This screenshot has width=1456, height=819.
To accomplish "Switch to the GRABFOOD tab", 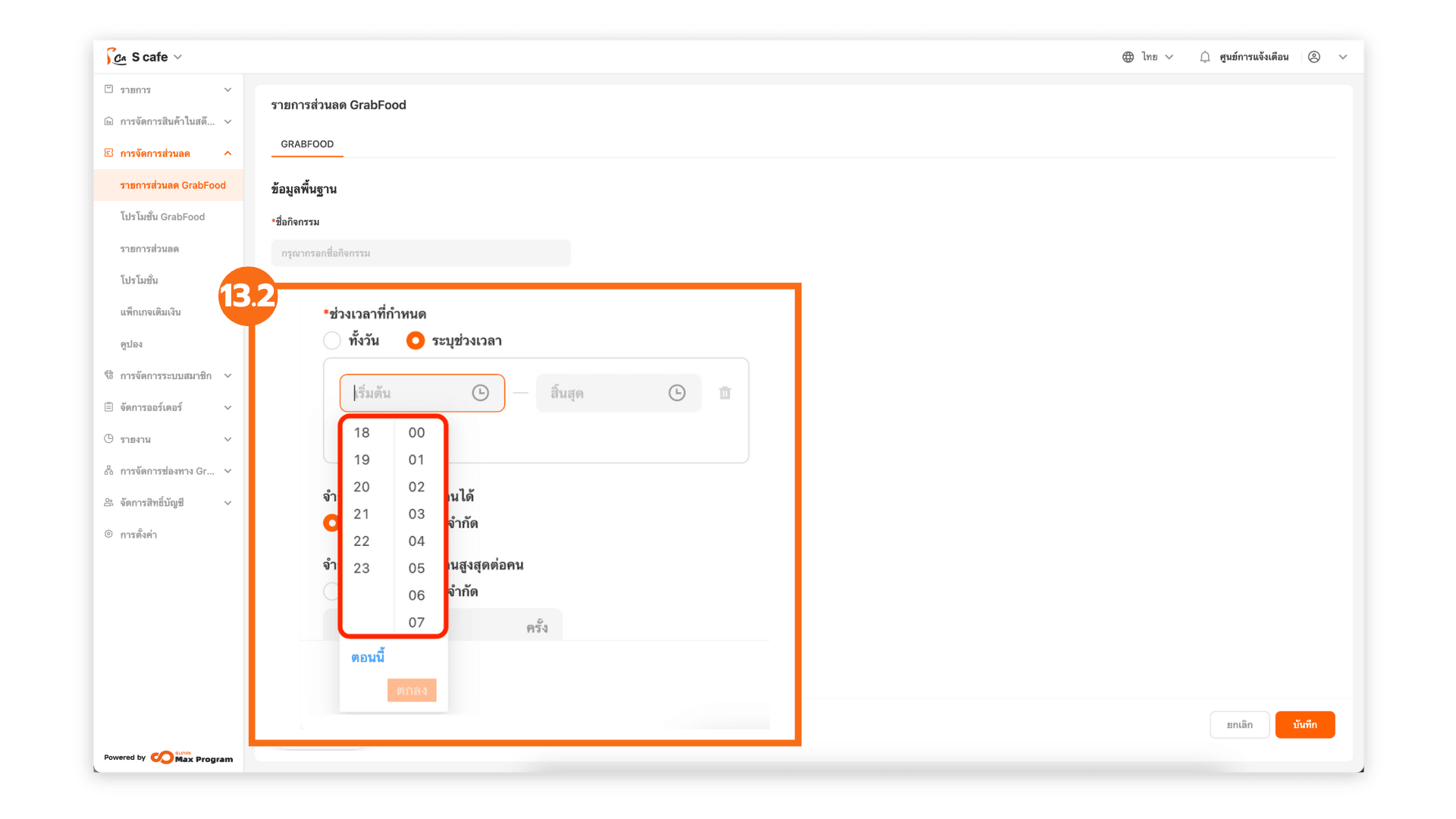I will 307,144.
